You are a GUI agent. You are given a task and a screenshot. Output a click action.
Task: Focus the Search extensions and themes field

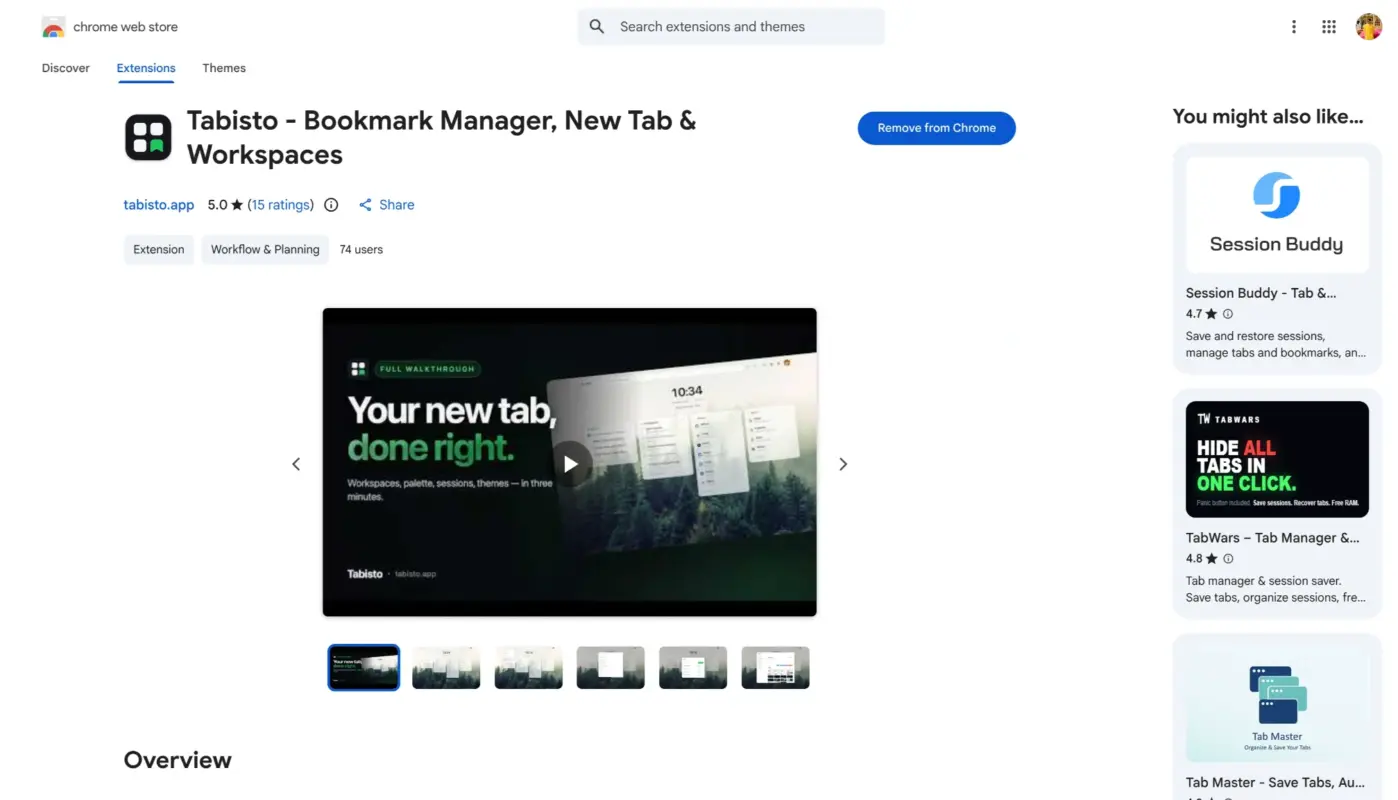click(x=731, y=27)
